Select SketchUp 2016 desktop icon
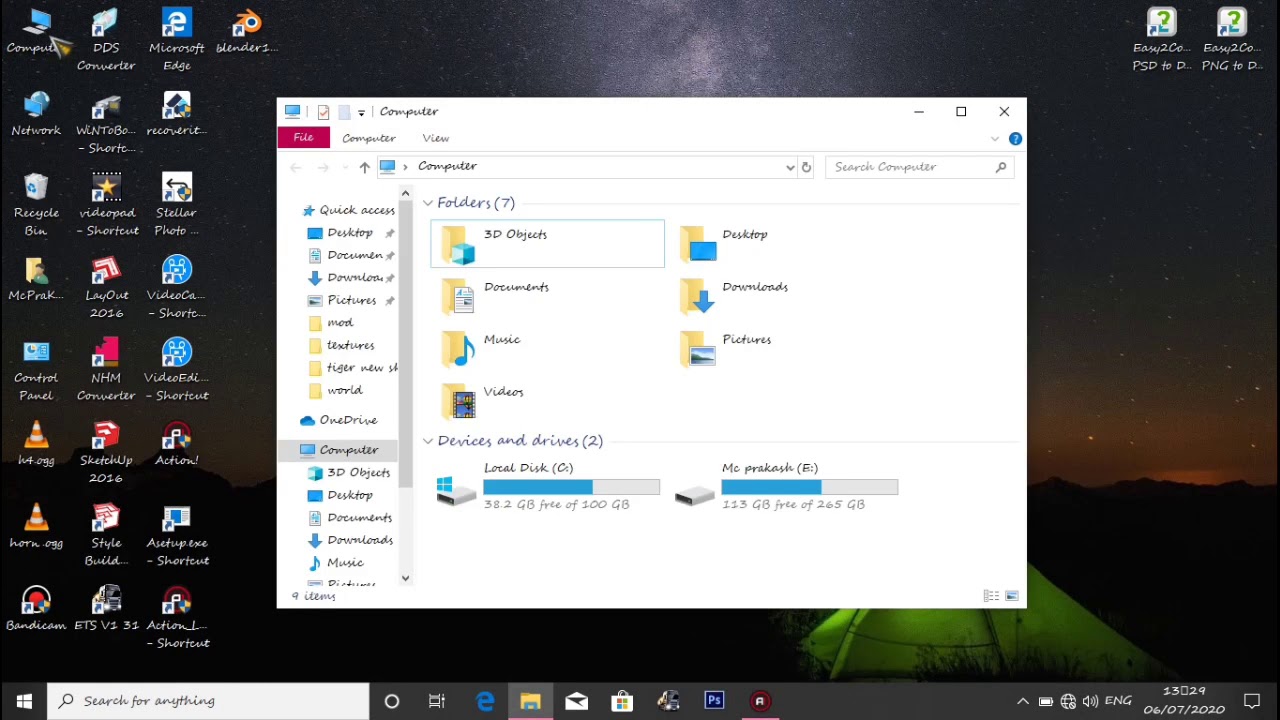This screenshot has height=720, width=1280. tap(106, 453)
